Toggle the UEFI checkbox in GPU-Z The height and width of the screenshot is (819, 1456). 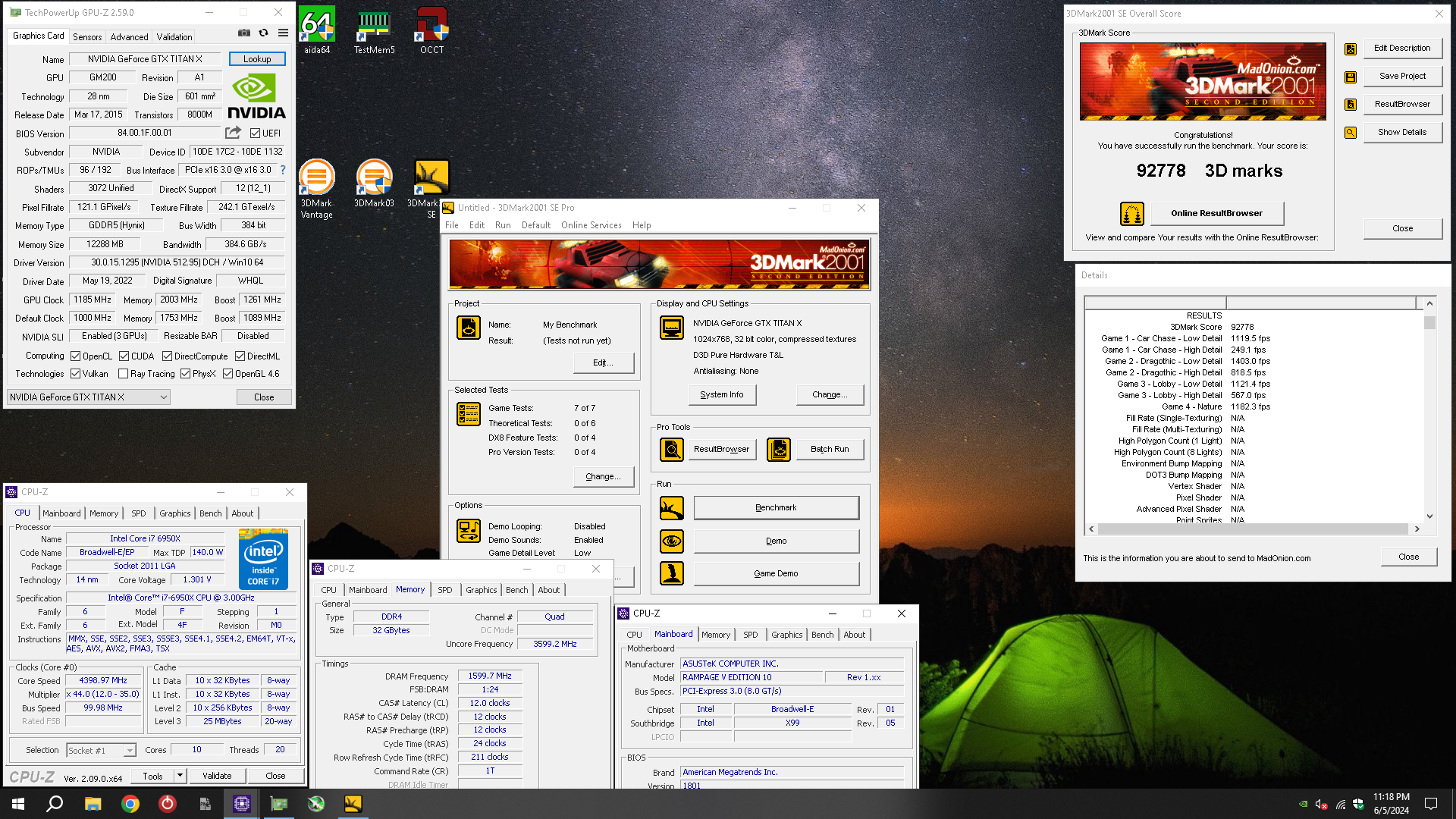click(256, 133)
